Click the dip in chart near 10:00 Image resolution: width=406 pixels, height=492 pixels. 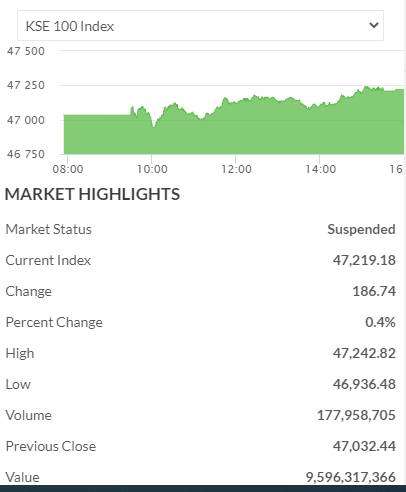pos(154,125)
